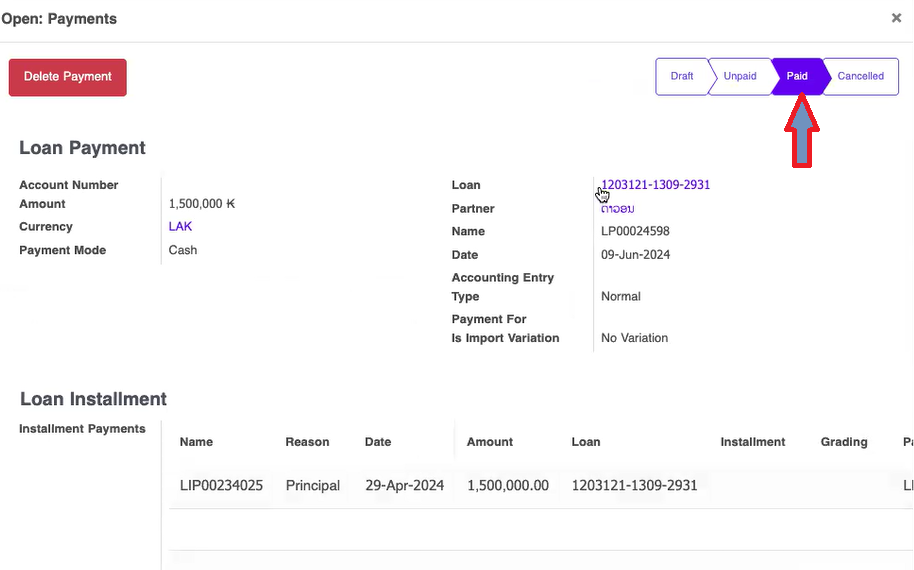The image size is (914, 570).
Task: Open the Partner name link
Action: click(x=618, y=208)
